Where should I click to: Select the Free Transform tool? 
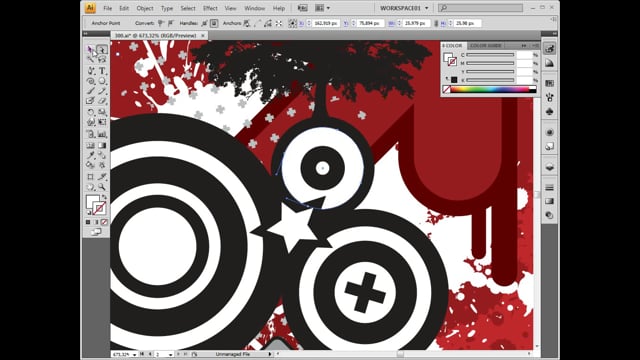click(102, 122)
